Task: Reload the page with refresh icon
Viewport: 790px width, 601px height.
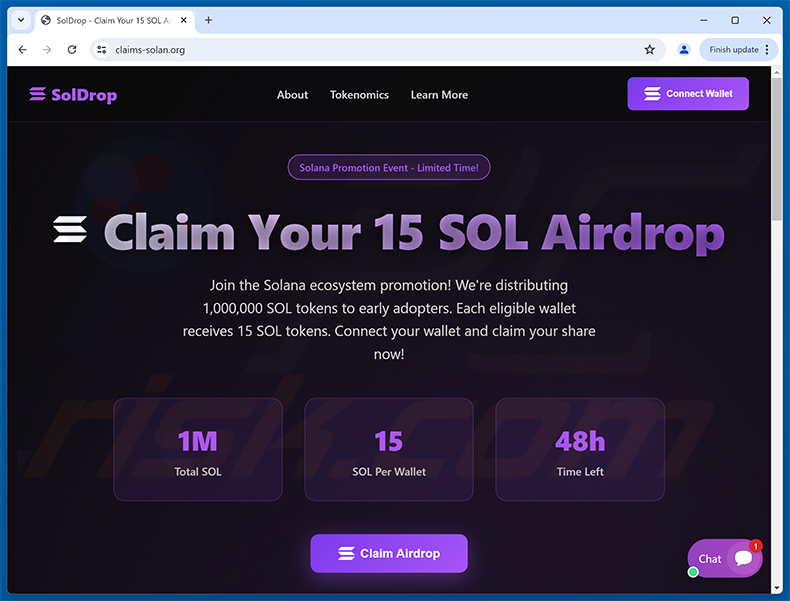Action: 72,49
